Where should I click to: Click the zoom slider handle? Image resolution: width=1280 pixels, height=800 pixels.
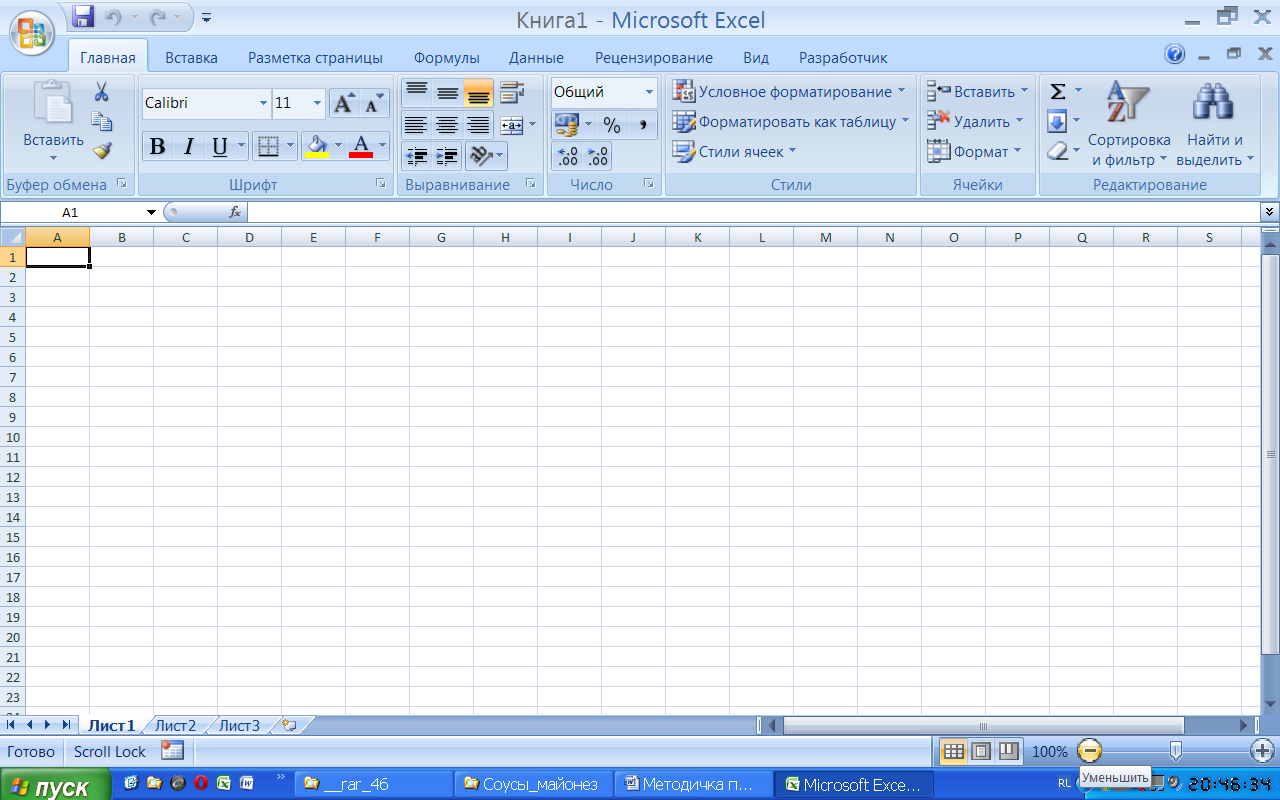point(1176,751)
